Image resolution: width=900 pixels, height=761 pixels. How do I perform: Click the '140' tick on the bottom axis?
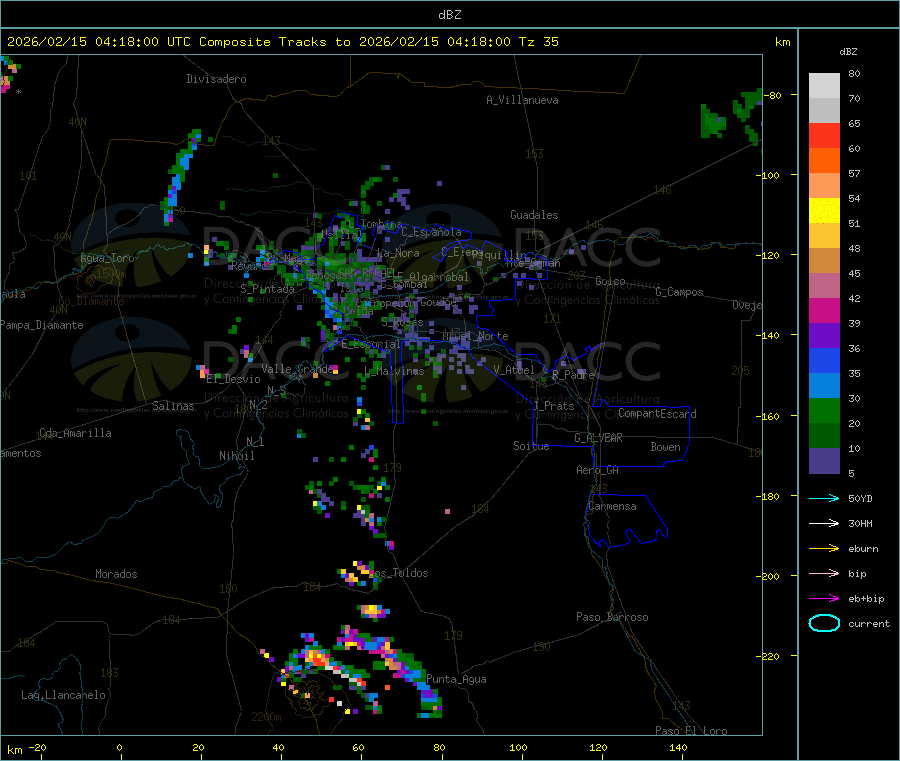coord(678,747)
